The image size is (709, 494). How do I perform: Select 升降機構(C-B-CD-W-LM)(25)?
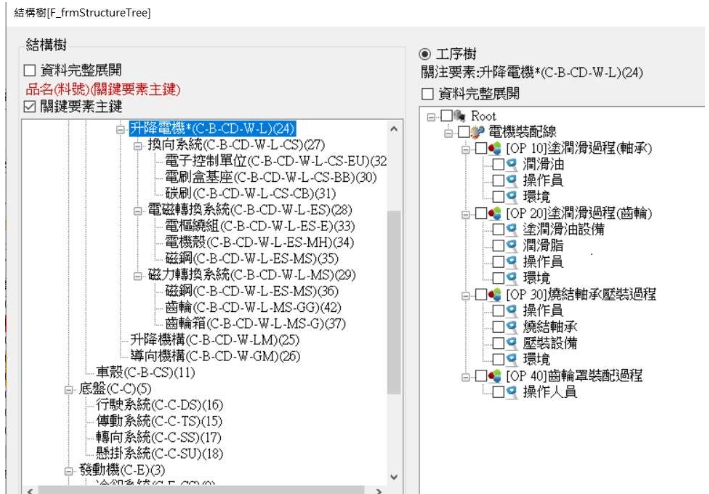[x=215, y=340]
